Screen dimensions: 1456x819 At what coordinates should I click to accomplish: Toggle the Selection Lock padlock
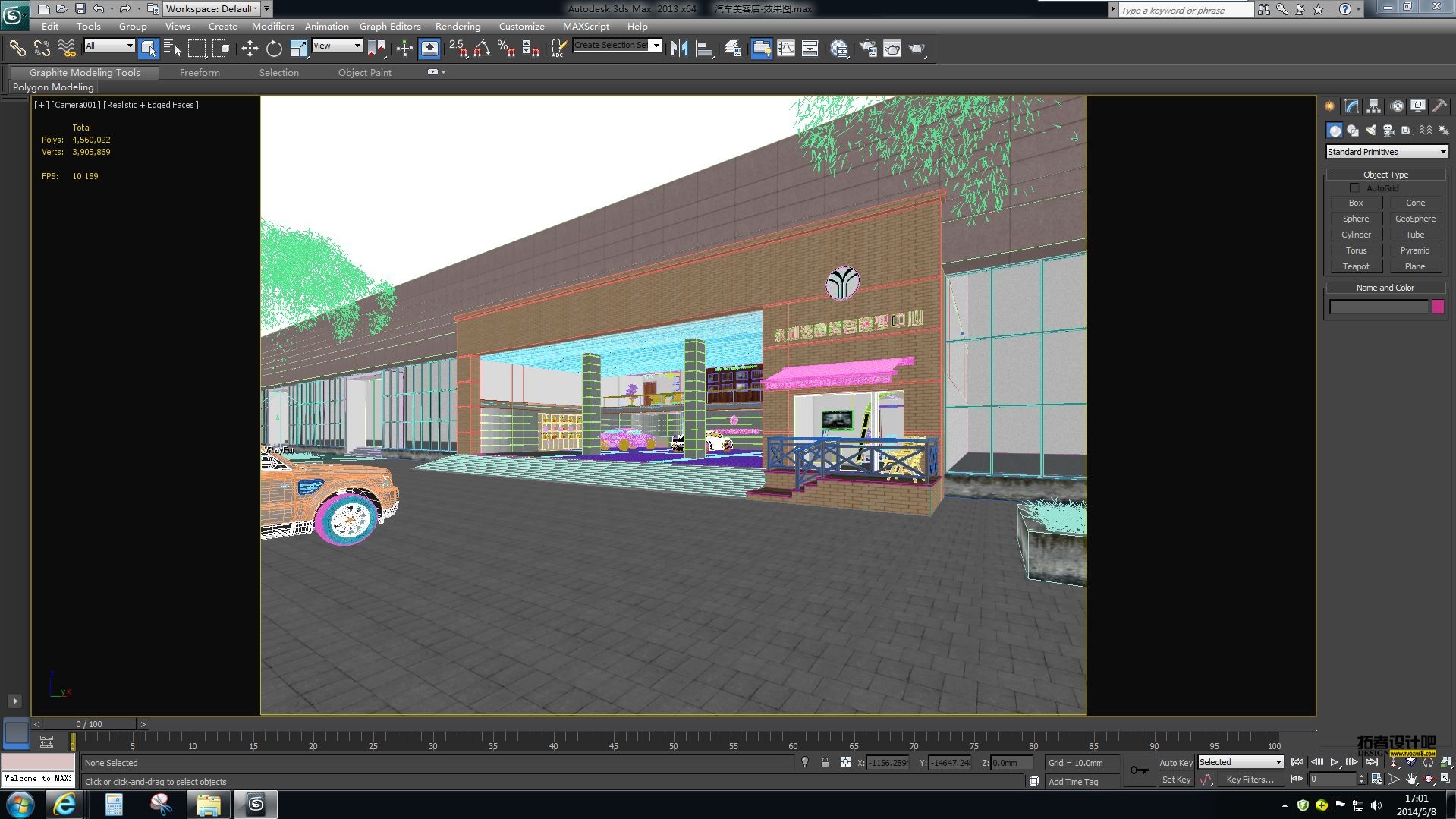tap(825, 762)
